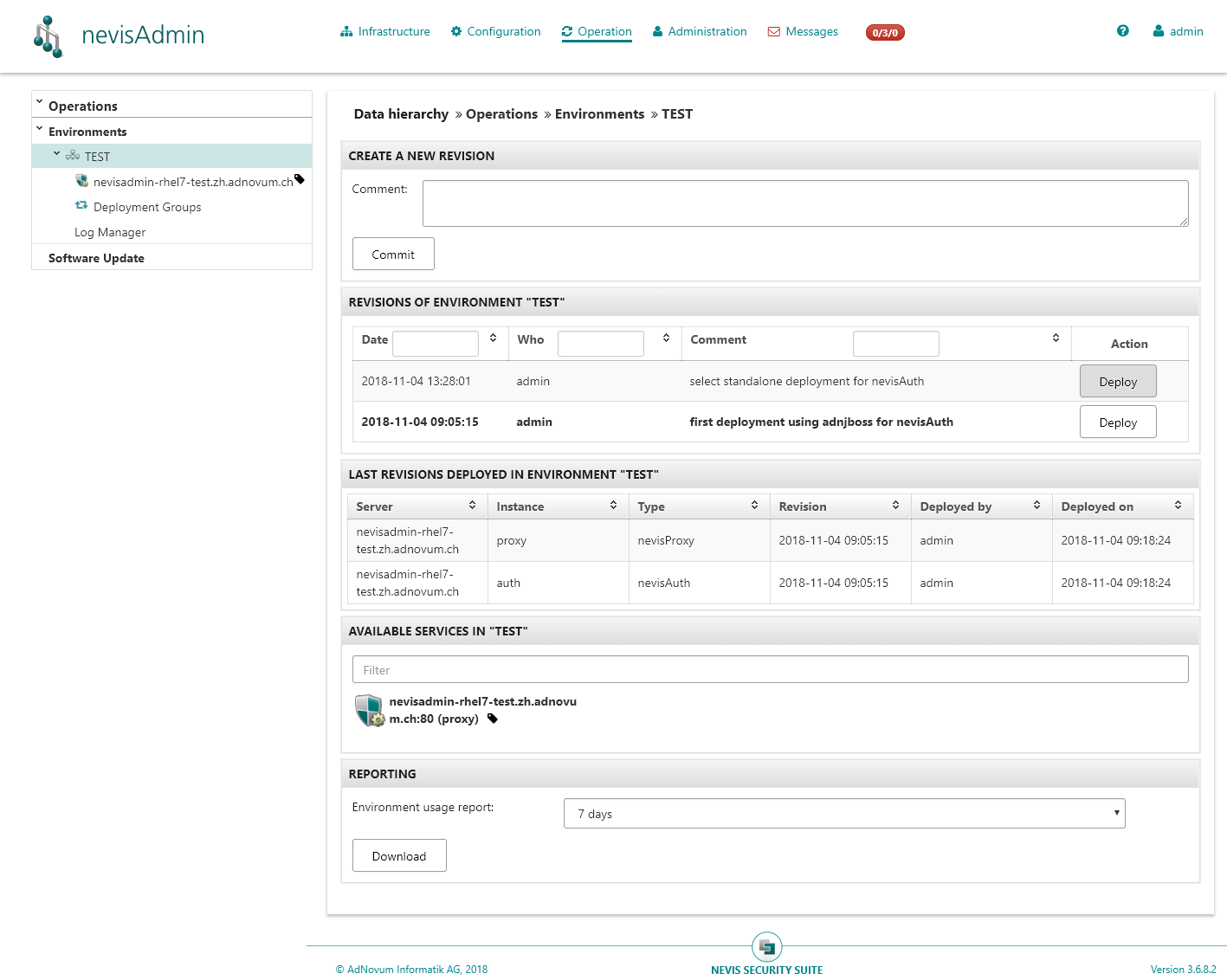Open Log Manager in the sidebar
Viewport: 1227px width, 980px height.
(x=110, y=232)
